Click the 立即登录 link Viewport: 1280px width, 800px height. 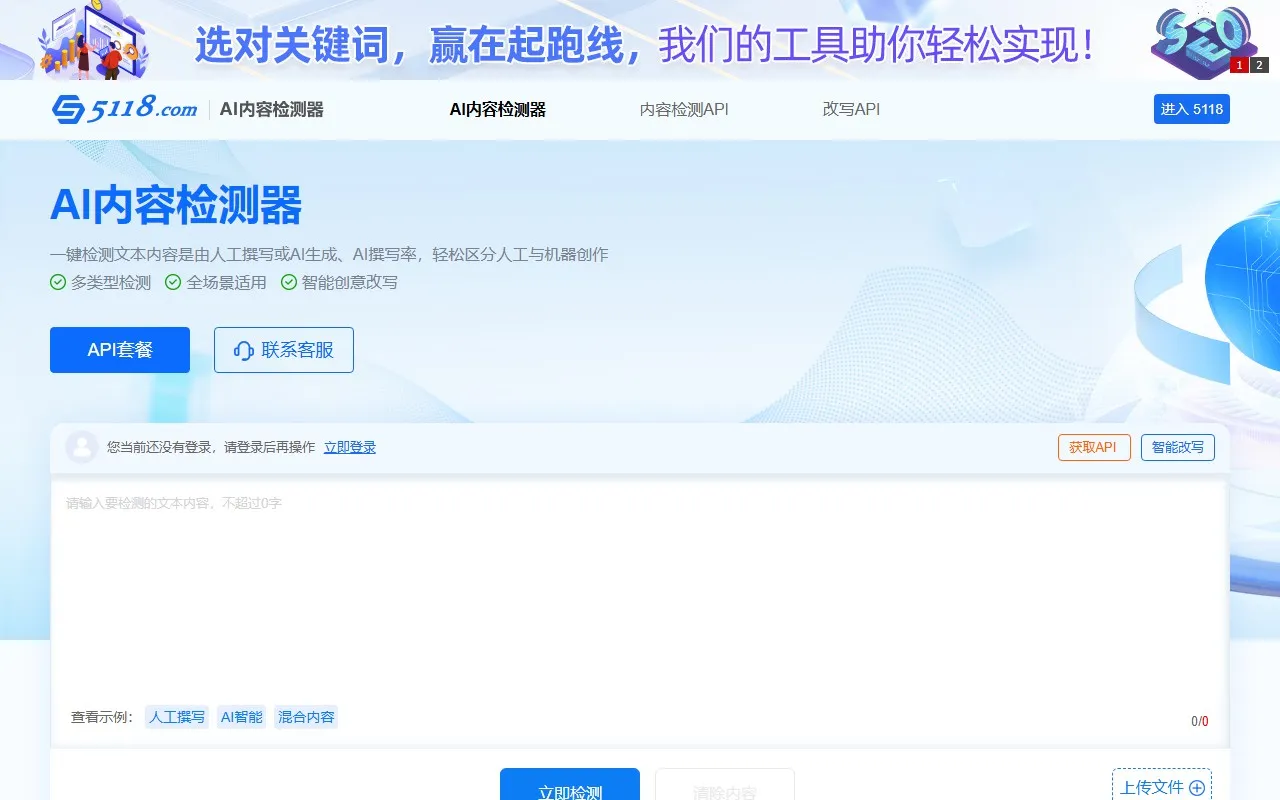click(x=350, y=447)
